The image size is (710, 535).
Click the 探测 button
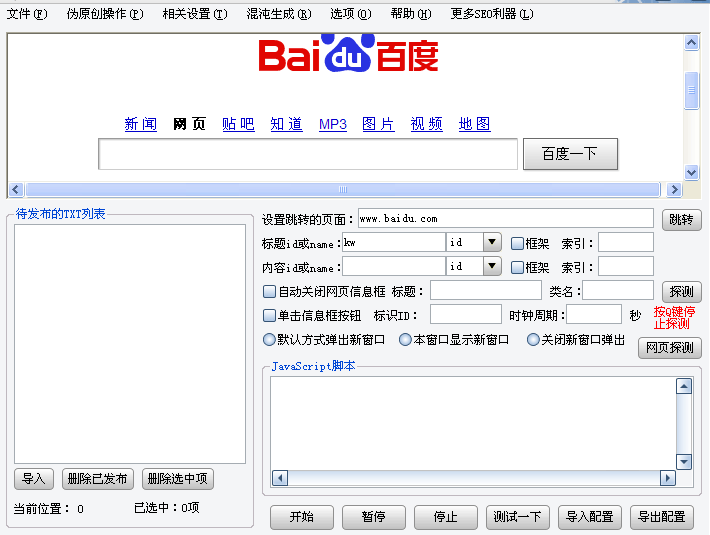tap(681, 291)
